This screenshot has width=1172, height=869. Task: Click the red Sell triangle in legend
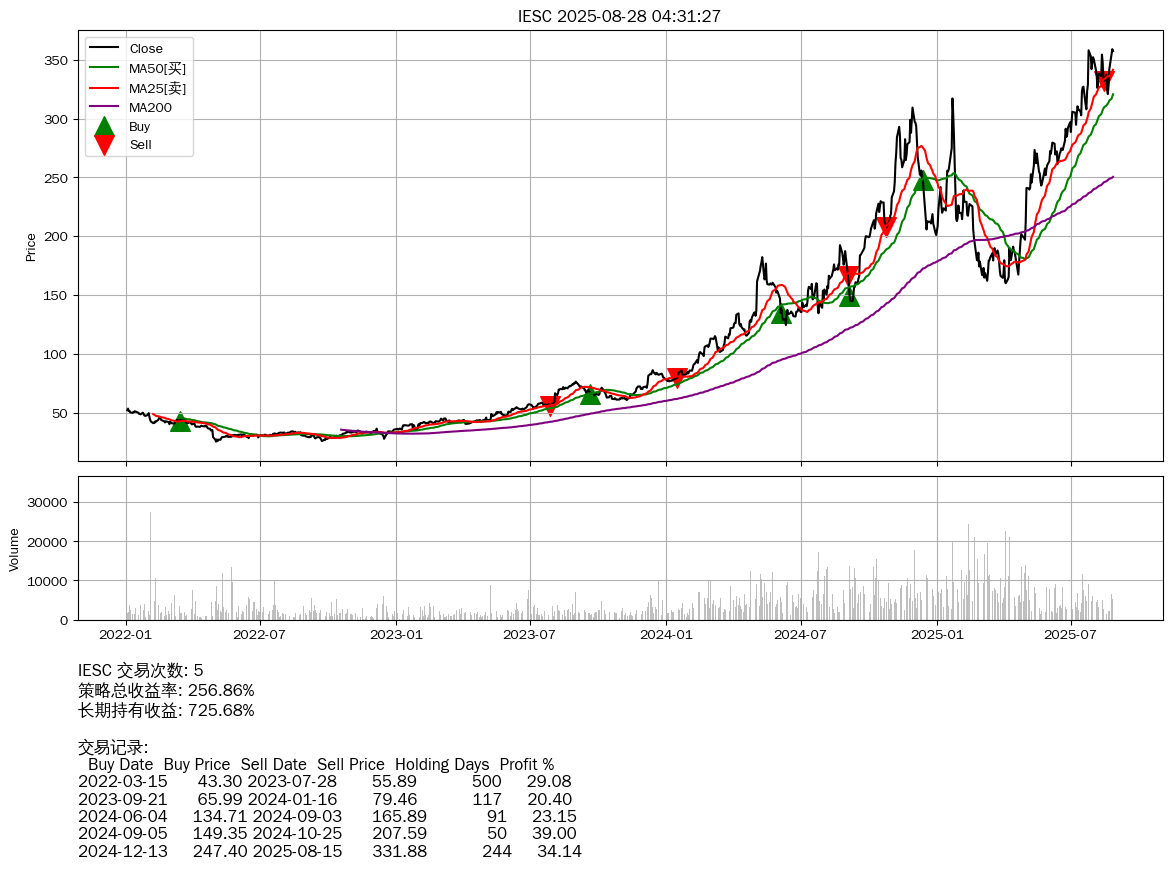[x=104, y=146]
